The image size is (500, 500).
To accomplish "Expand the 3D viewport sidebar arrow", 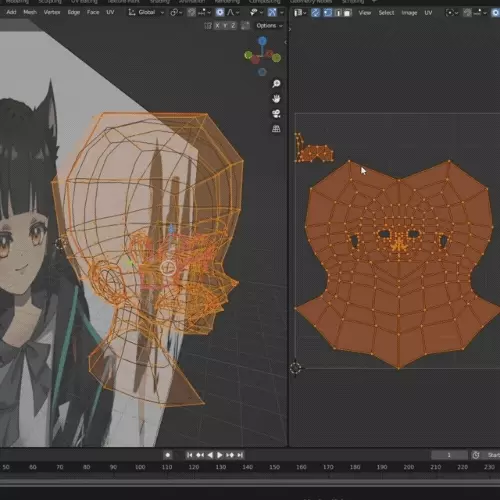I will point(285,42).
